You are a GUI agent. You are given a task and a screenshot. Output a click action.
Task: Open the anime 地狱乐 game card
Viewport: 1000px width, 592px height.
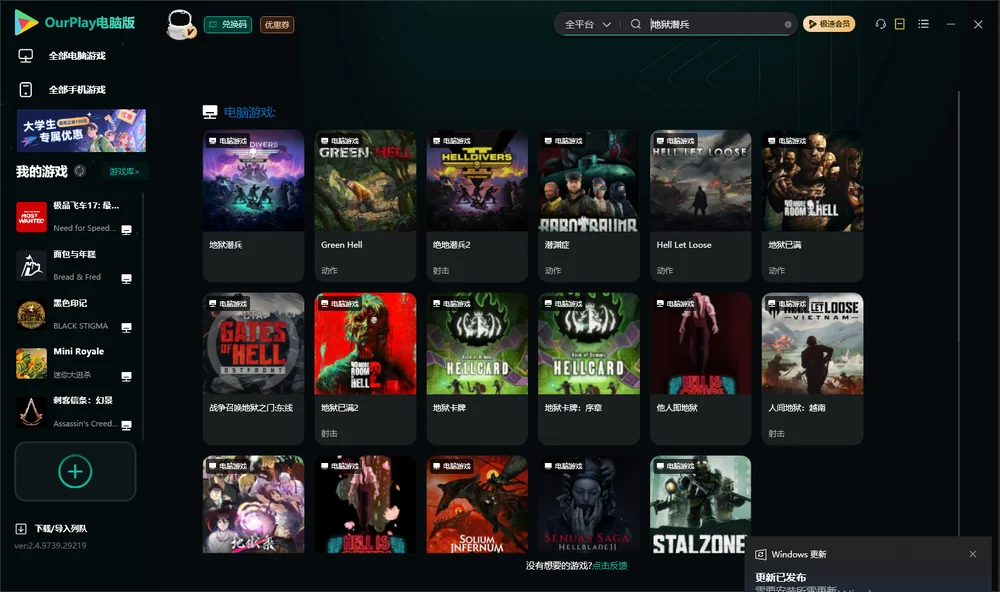click(253, 504)
